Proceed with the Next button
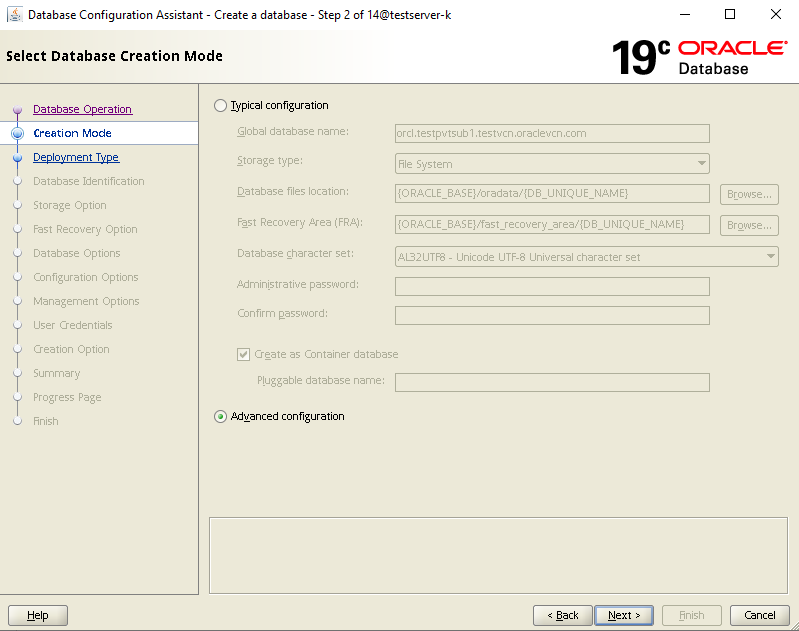The width and height of the screenshot is (799, 631). (624, 615)
